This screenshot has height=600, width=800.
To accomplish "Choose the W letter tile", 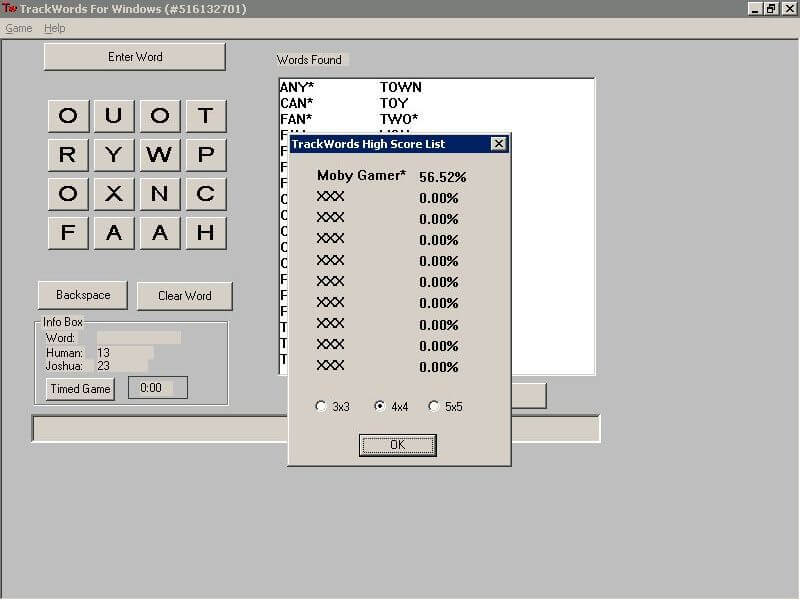I will pos(160,155).
